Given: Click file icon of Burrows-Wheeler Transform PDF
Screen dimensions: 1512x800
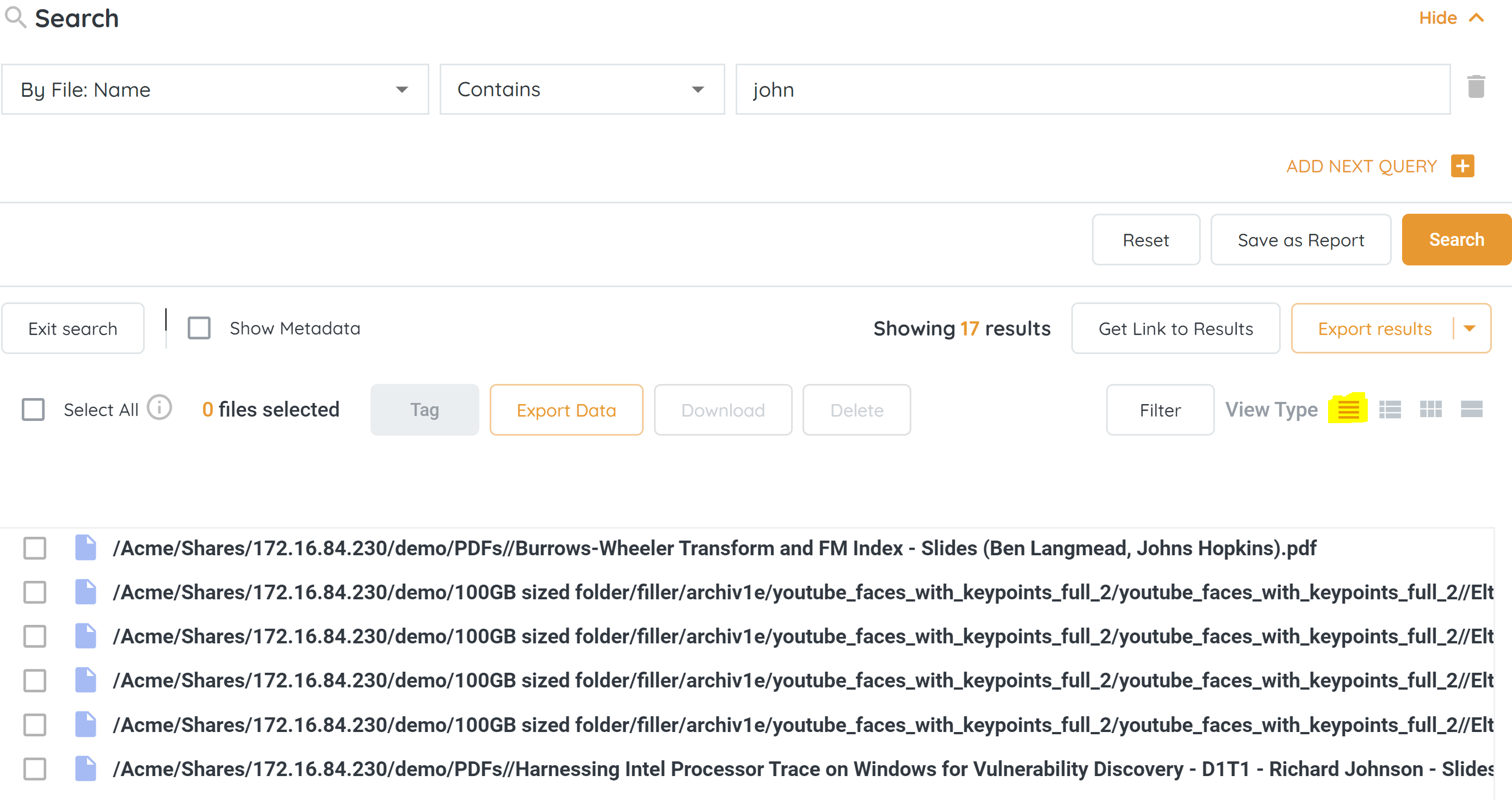Looking at the screenshot, I should [86, 547].
